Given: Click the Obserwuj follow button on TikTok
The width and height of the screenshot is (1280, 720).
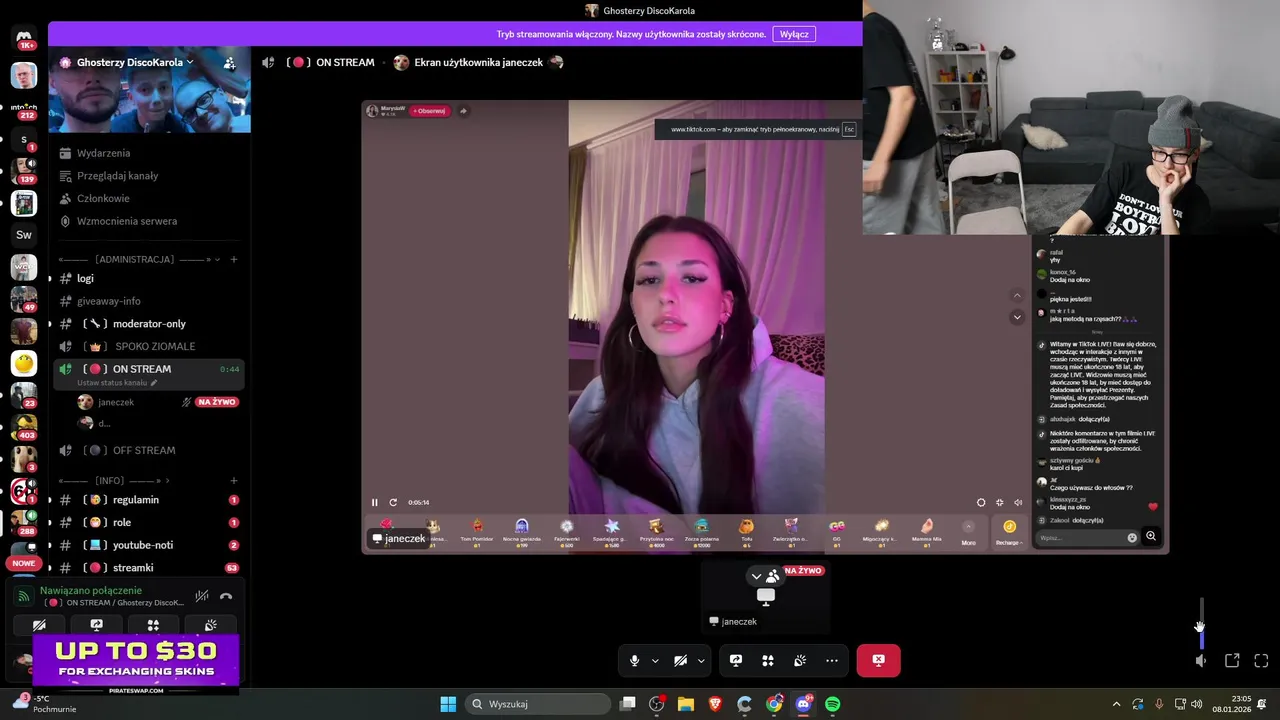Looking at the screenshot, I should pos(429,111).
